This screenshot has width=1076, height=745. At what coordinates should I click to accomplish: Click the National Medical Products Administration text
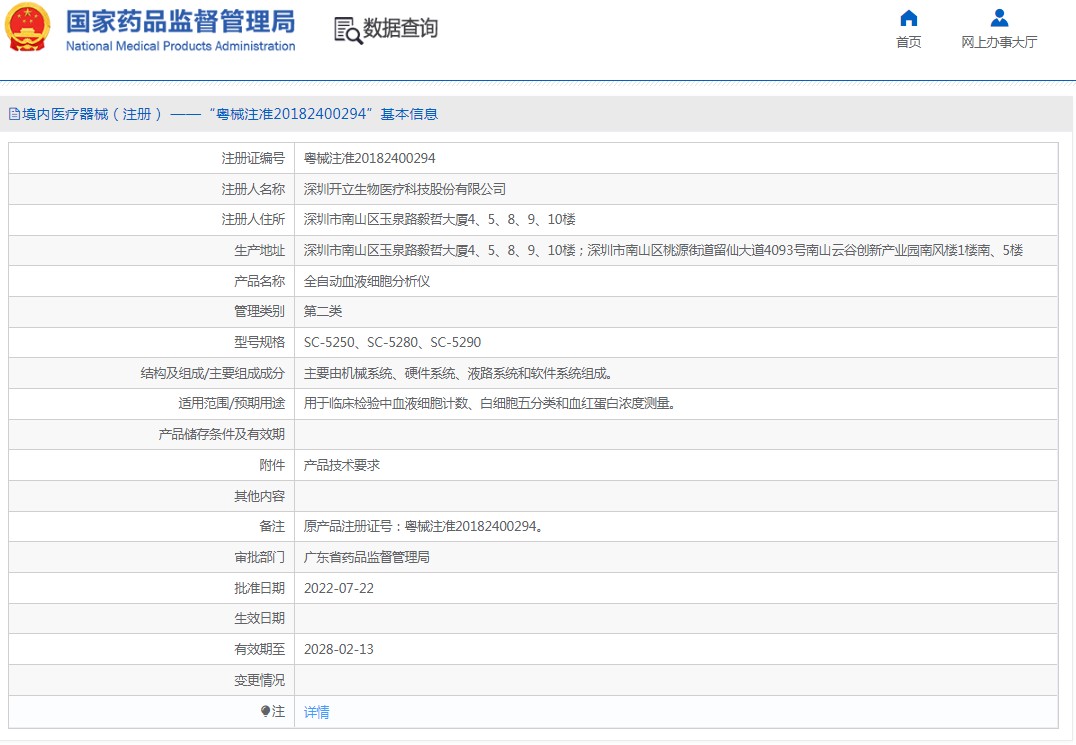tap(180, 46)
